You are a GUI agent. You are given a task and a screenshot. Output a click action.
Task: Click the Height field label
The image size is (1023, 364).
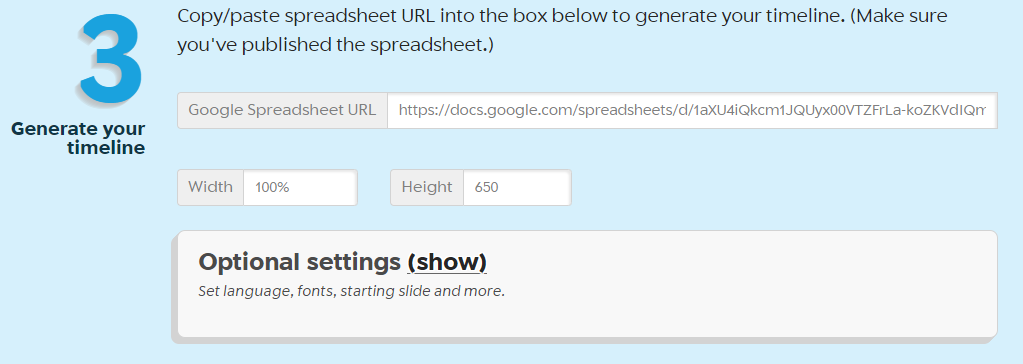pos(427,187)
